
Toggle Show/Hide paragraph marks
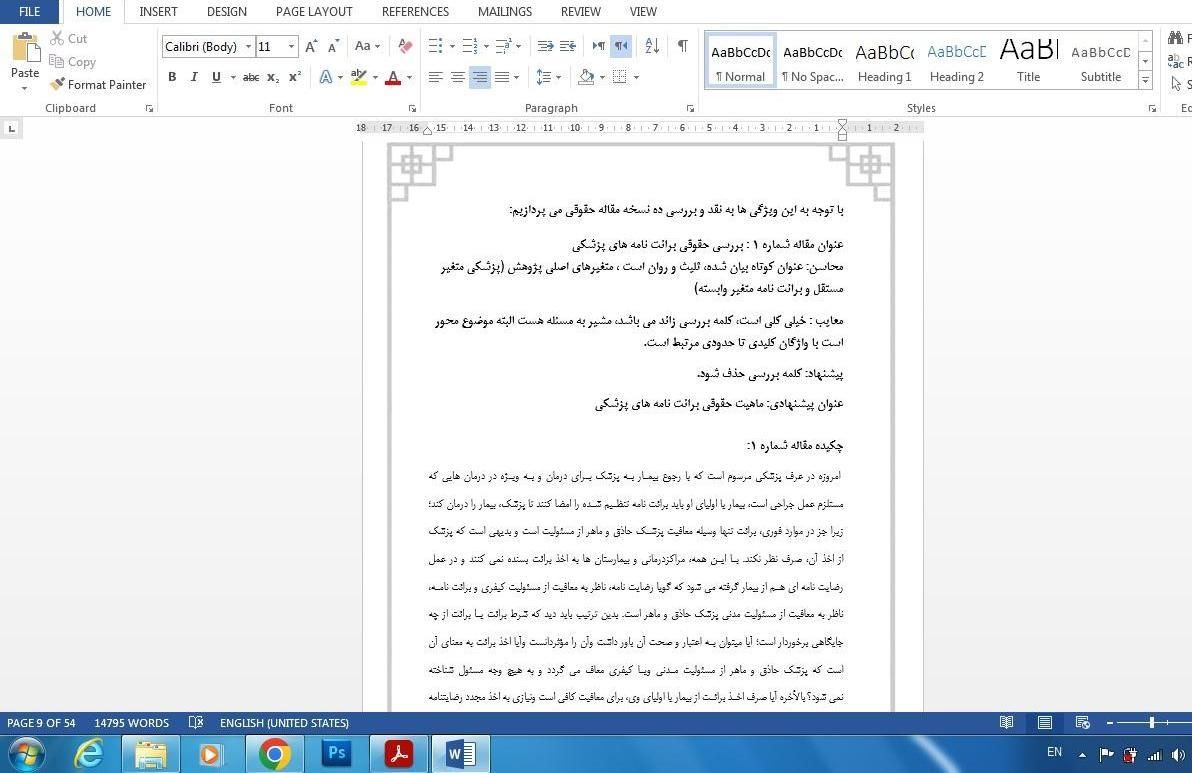[x=682, y=46]
